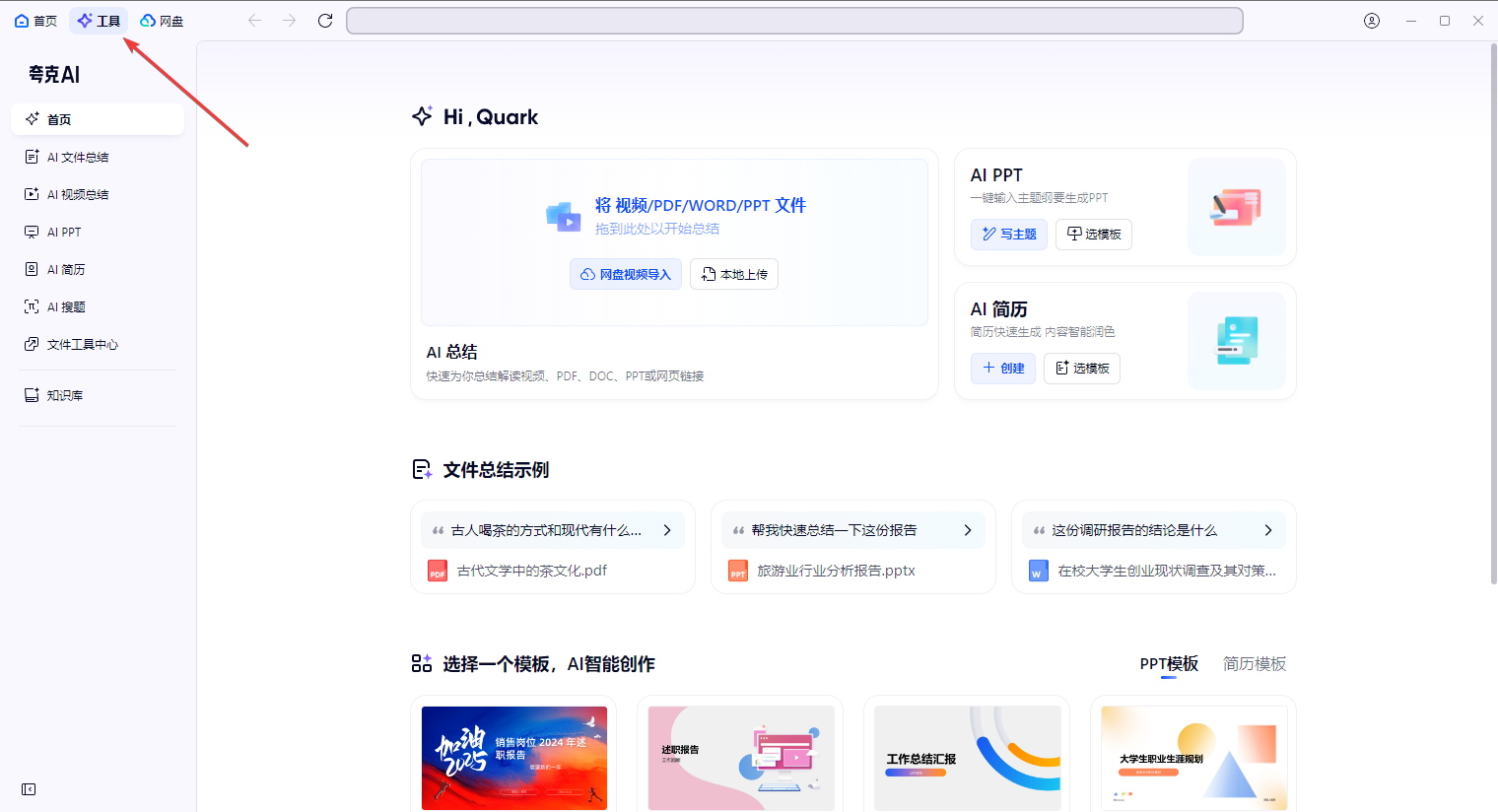Click the user account icon top right
1498x812 pixels.
[1371, 20]
